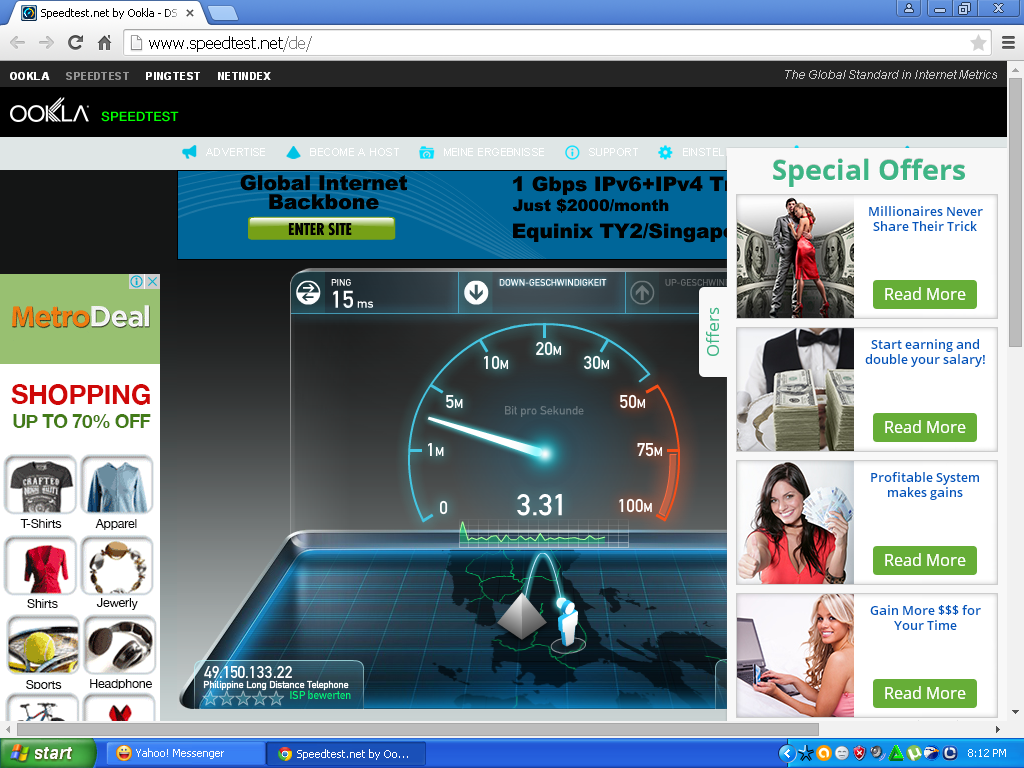The height and width of the screenshot is (768, 1024).
Task: Bookmark this page with the star icon
Action: [x=978, y=43]
